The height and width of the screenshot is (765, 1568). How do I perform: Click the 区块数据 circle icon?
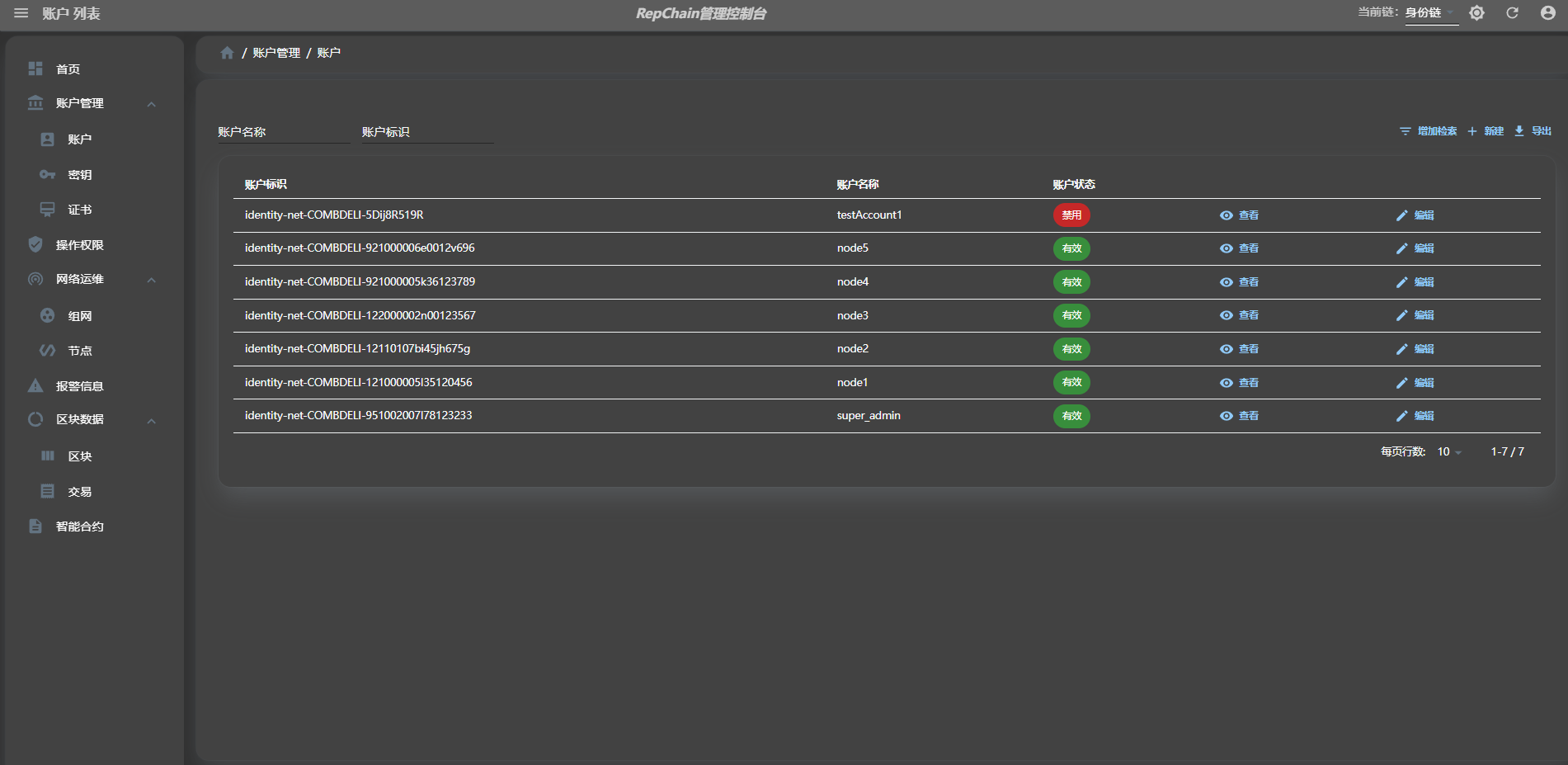click(35, 419)
